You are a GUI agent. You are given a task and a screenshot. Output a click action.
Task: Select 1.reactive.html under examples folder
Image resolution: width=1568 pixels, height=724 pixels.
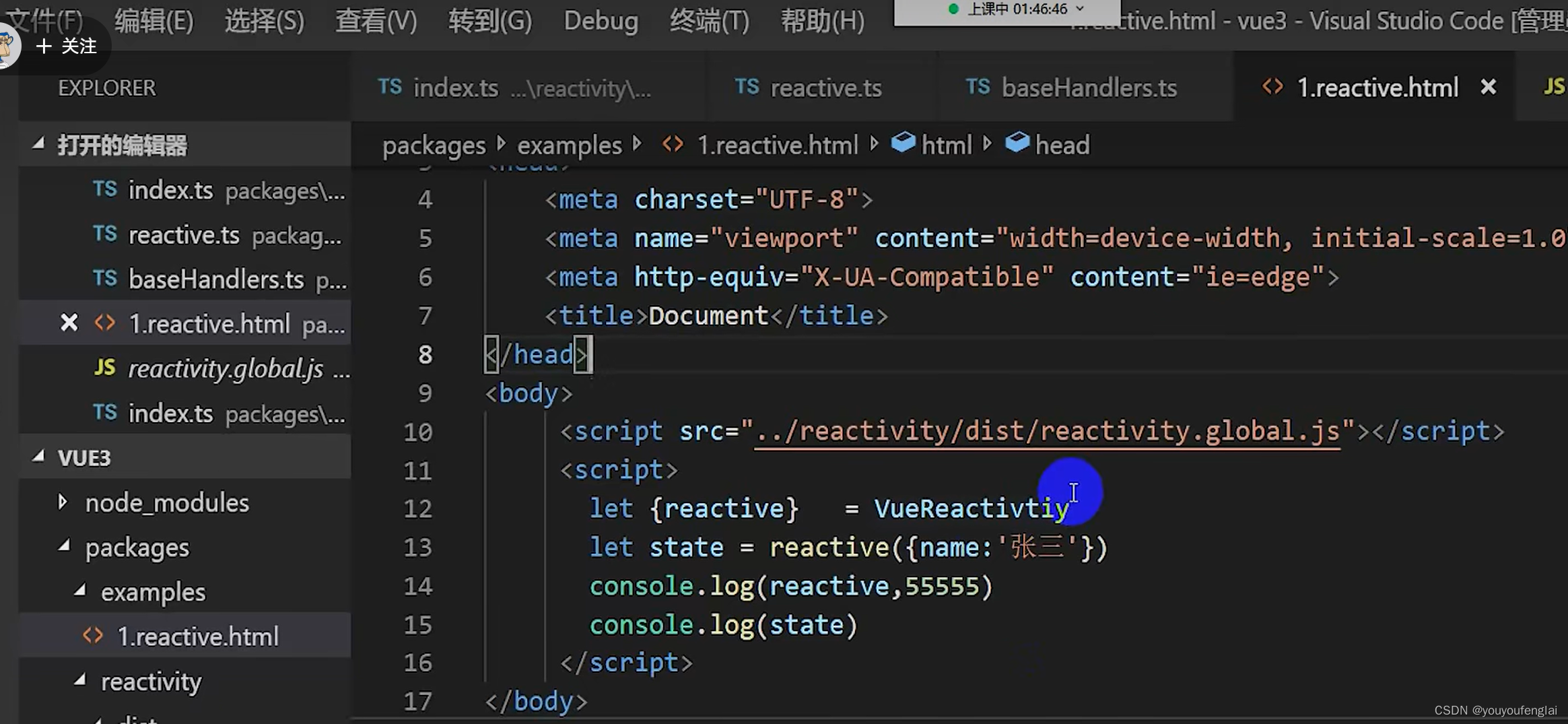click(184, 636)
